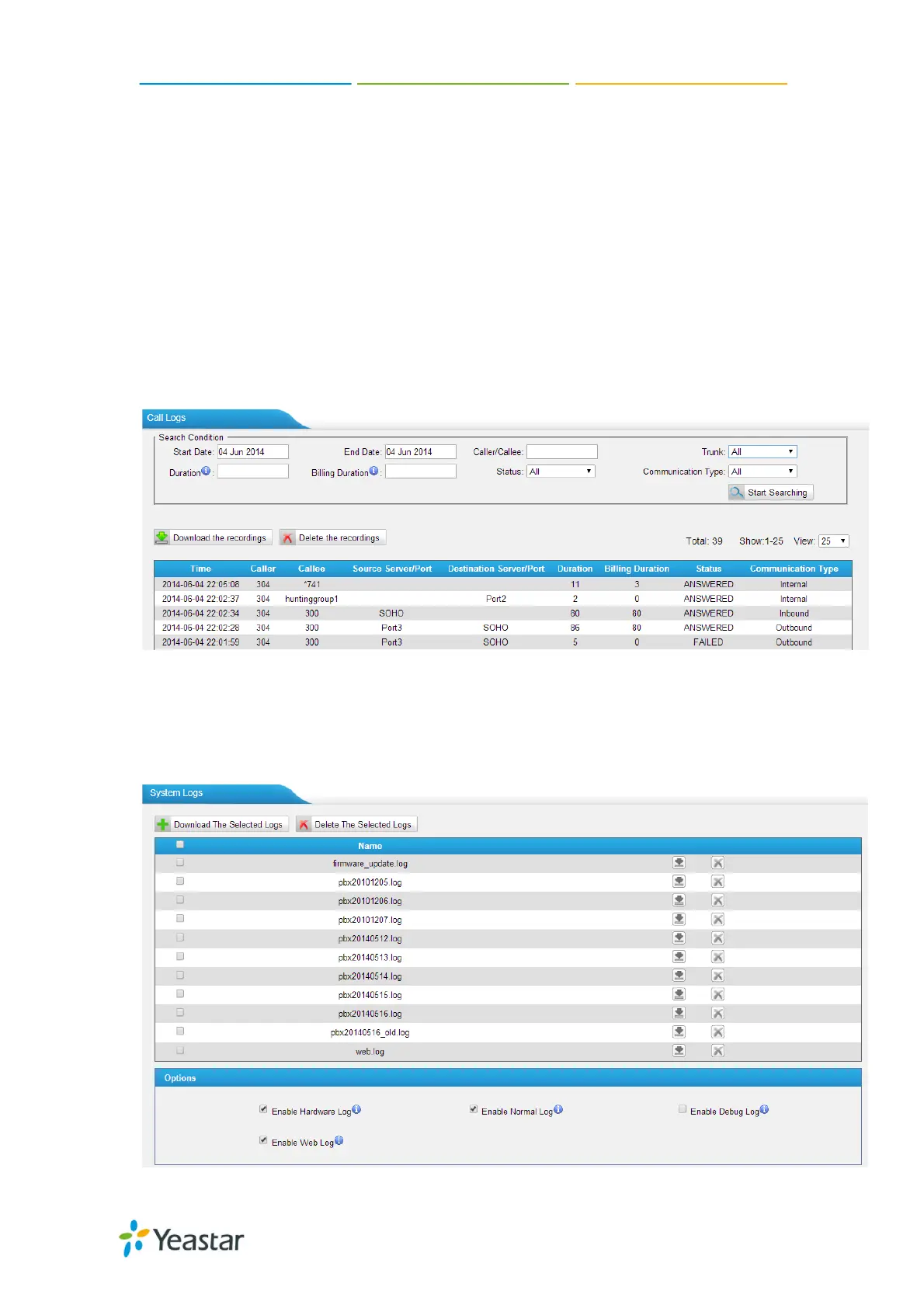Download web.log via its row icon
The image size is (924, 1308).
pos(679,1051)
